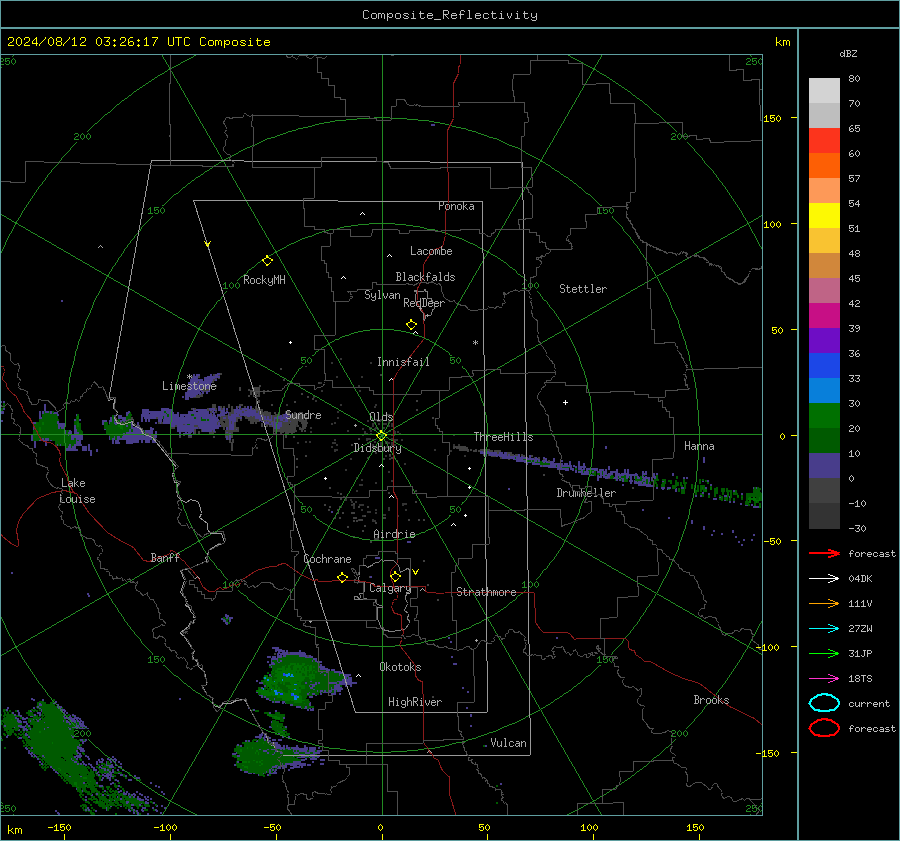The height and width of the screenshot is (841, 900).
Task: Click the Brooks label
Action: point(711,700)
